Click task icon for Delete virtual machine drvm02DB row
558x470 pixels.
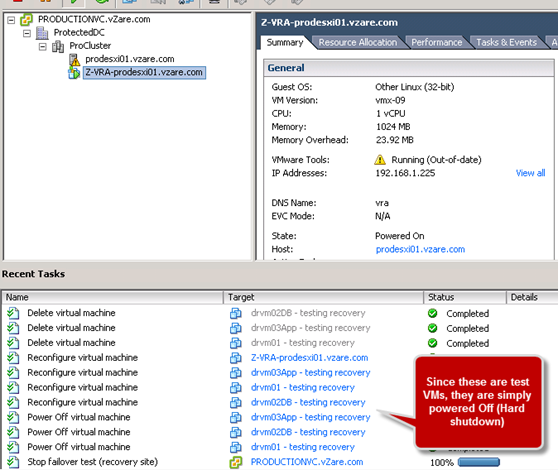[x=13, y=313]
